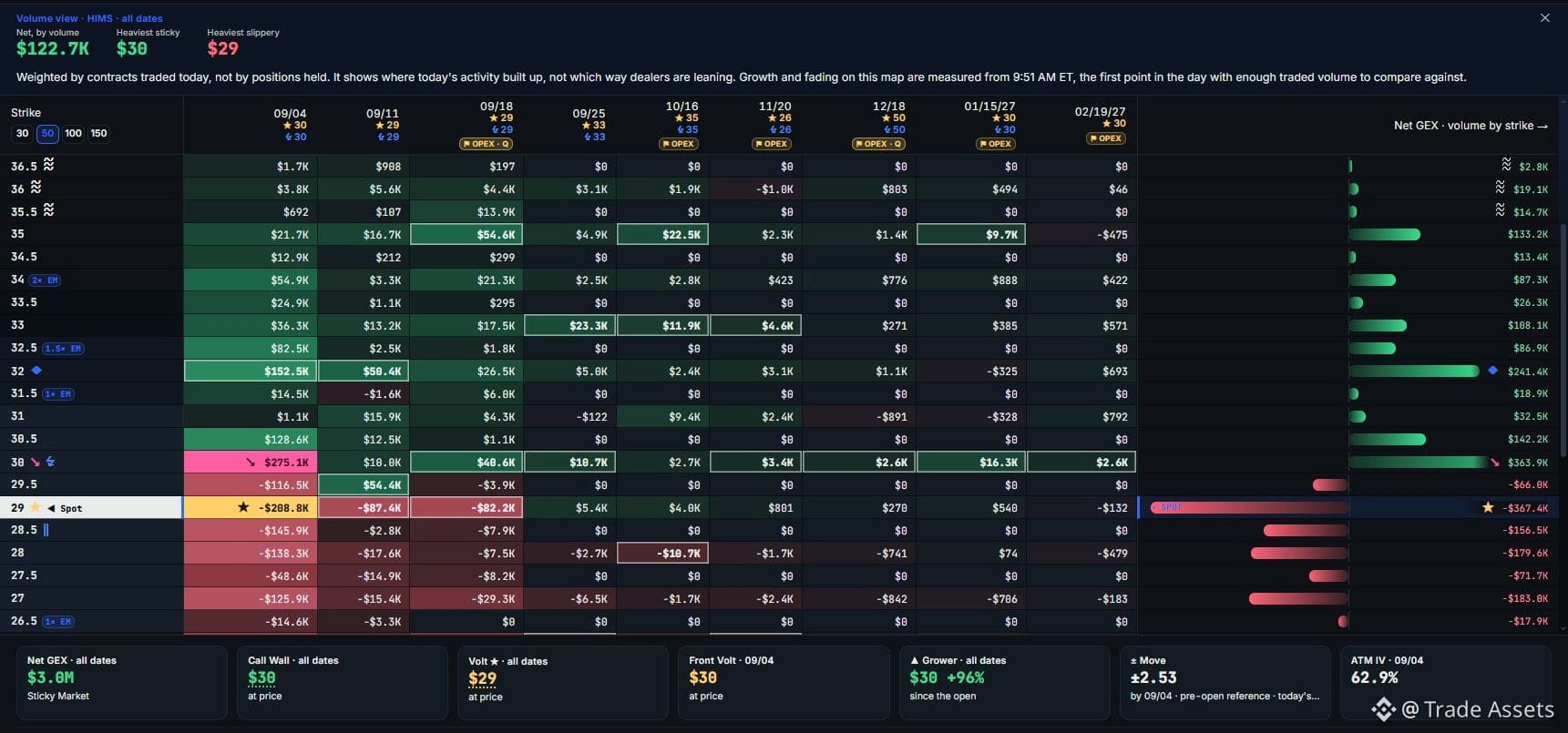Click the lightning bolt beside strike 30
This screenshot has height=733, width=1568.
(50, 462)
